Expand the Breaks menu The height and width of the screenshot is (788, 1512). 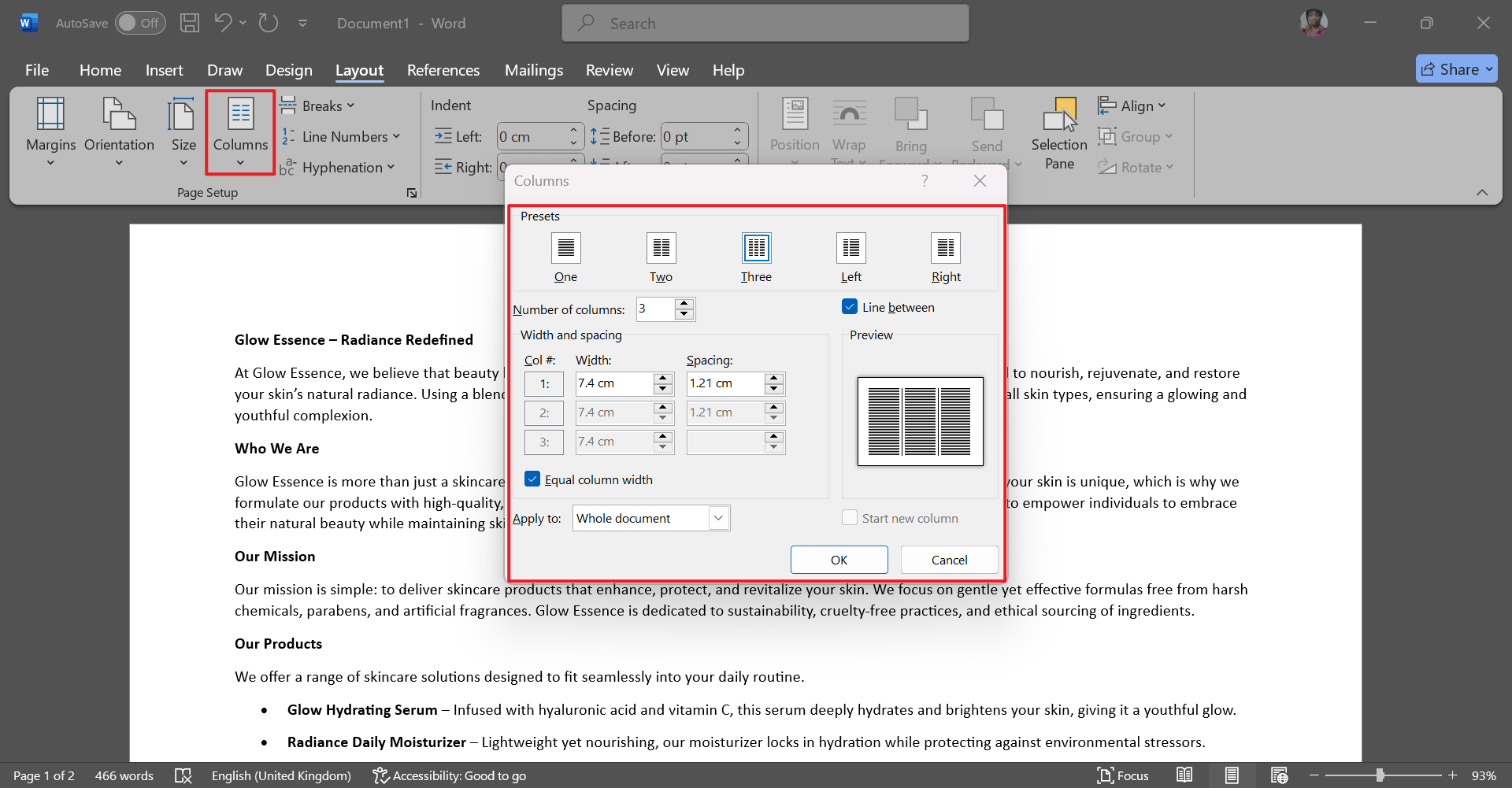click(x=317, y=105)
